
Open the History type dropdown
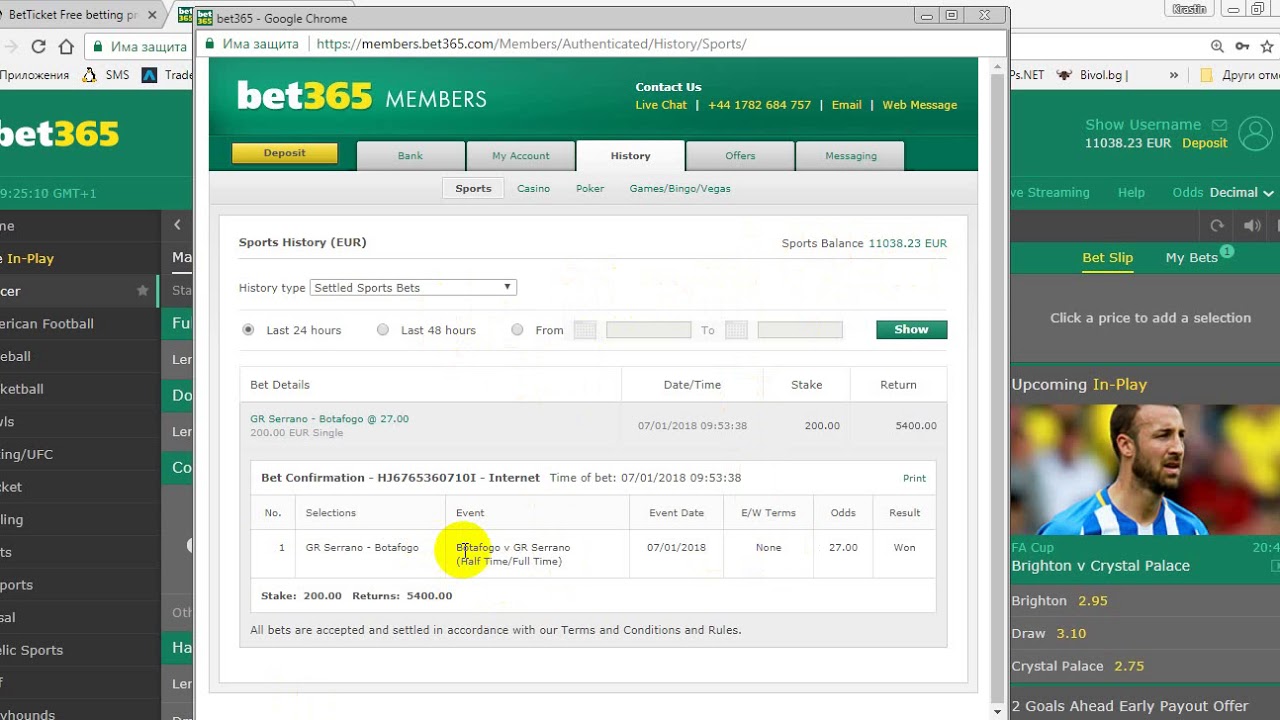point(413,287)
